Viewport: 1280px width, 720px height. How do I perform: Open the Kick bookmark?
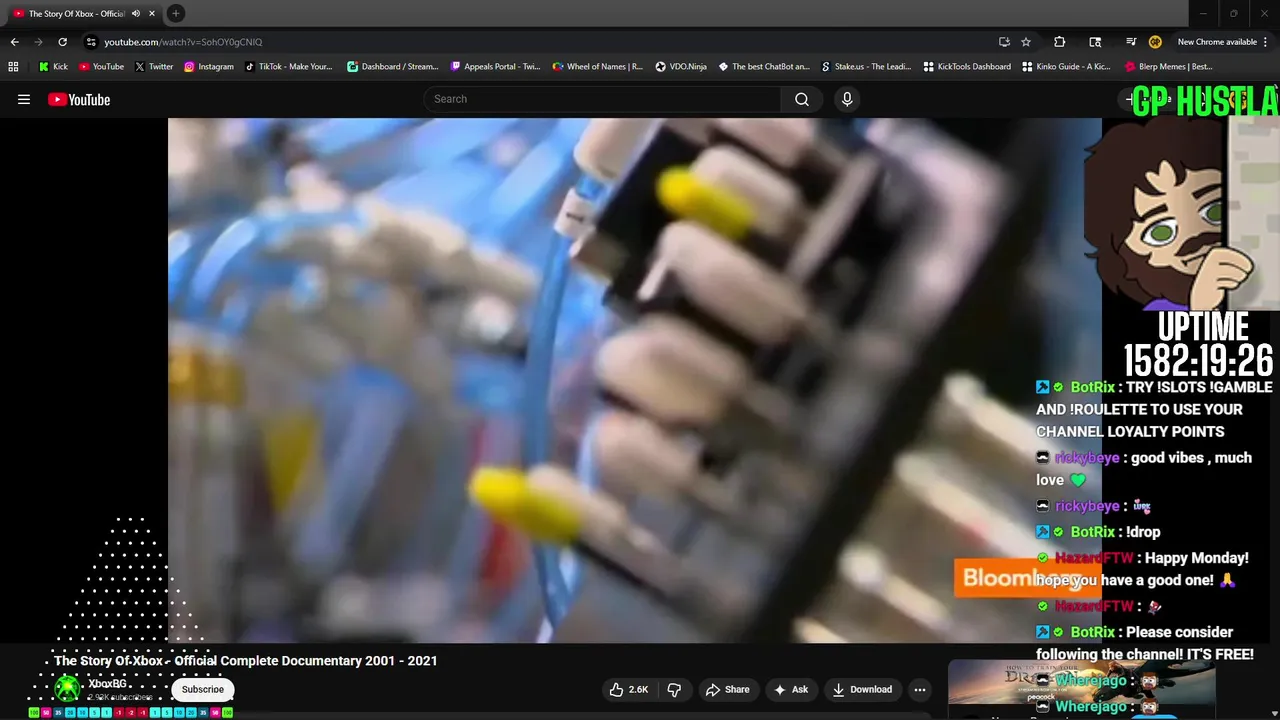[53, 67]
